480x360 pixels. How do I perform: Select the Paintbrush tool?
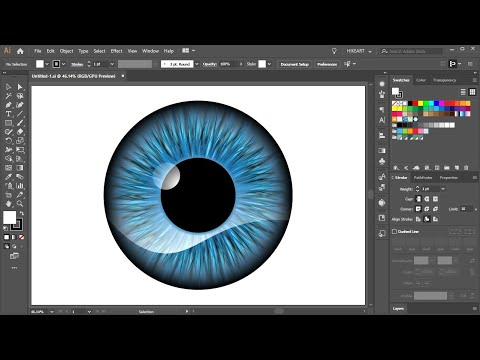[x=20, y=123]
